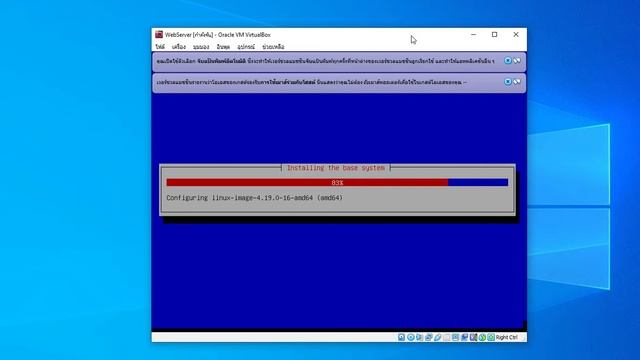
Task: Click the VirtualBox icon in the title bar
Action: coord(159,35)
